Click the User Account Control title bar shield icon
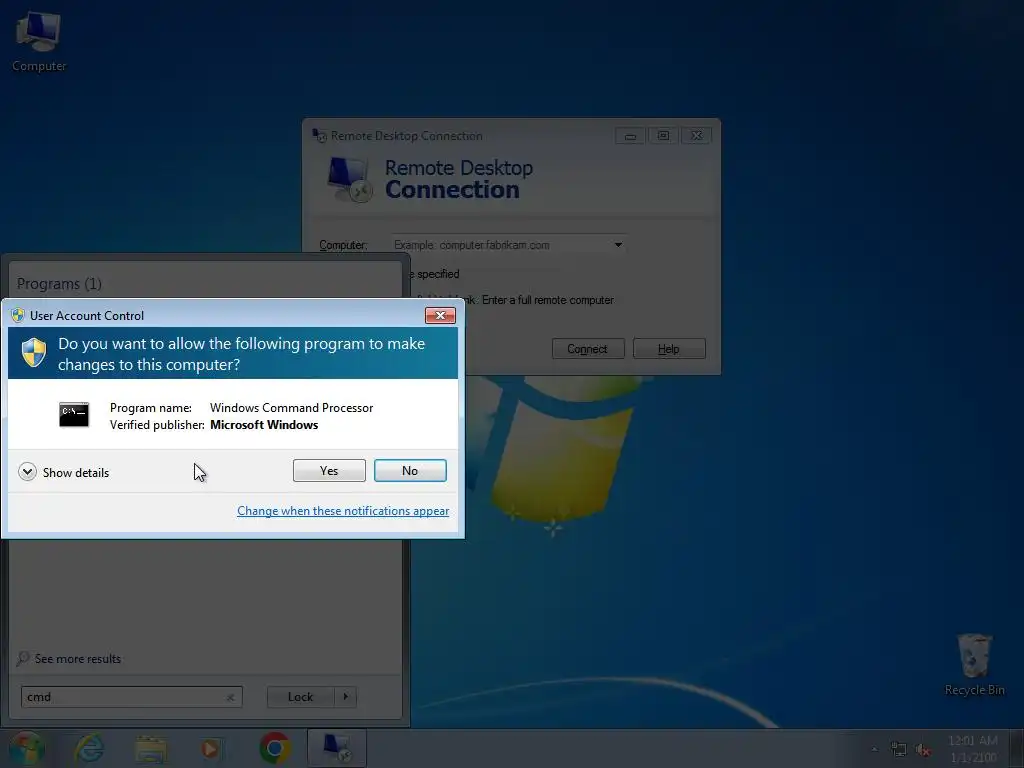Viewport: 1024px width, 768px height. tap(18, 315)
